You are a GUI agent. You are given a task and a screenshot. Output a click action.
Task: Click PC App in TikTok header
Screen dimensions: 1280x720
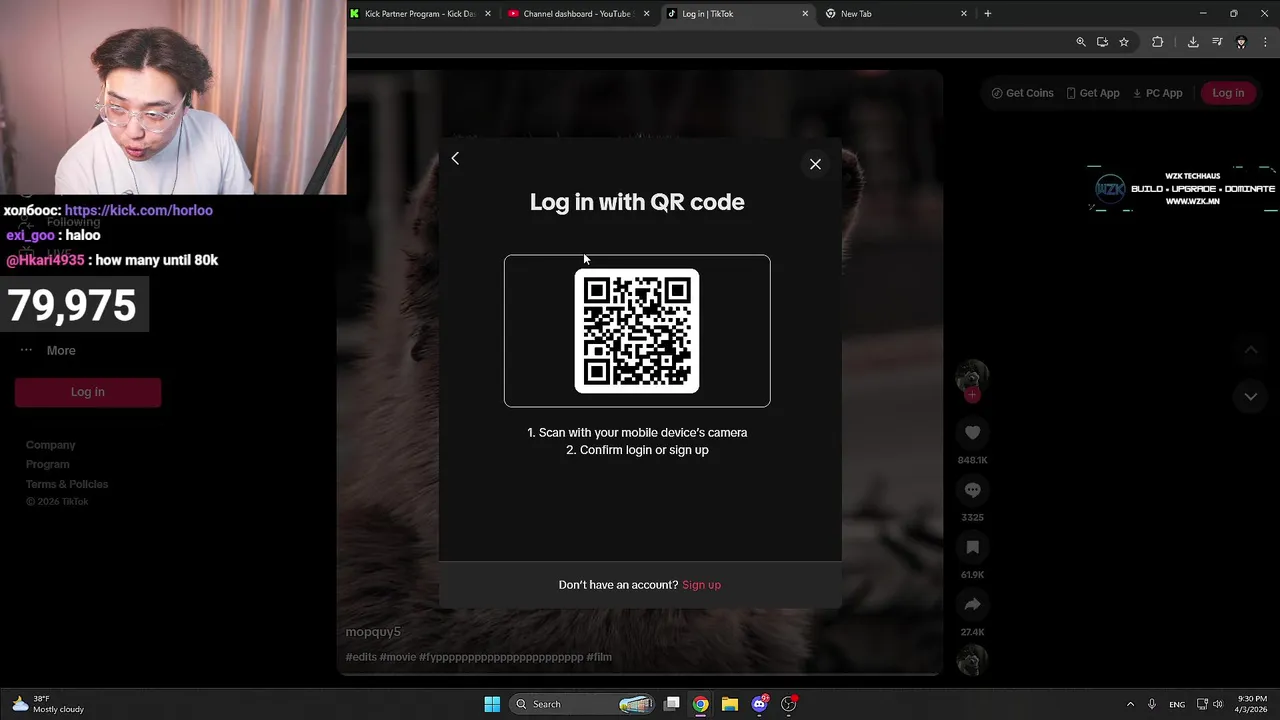(1157, 93)
